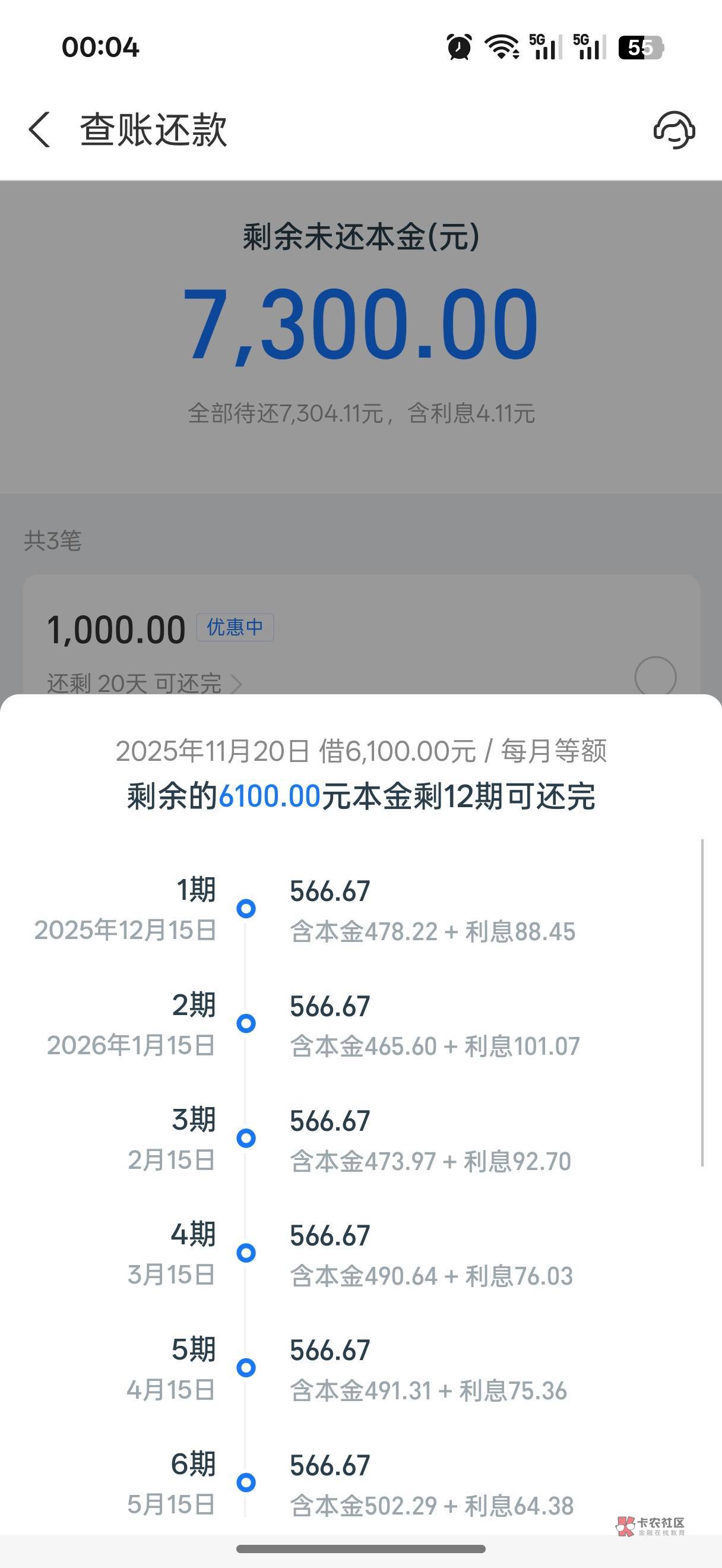Open customer service headset icon
The height and width of the screenshot is (1568, 722).
[x=674, y=129]
